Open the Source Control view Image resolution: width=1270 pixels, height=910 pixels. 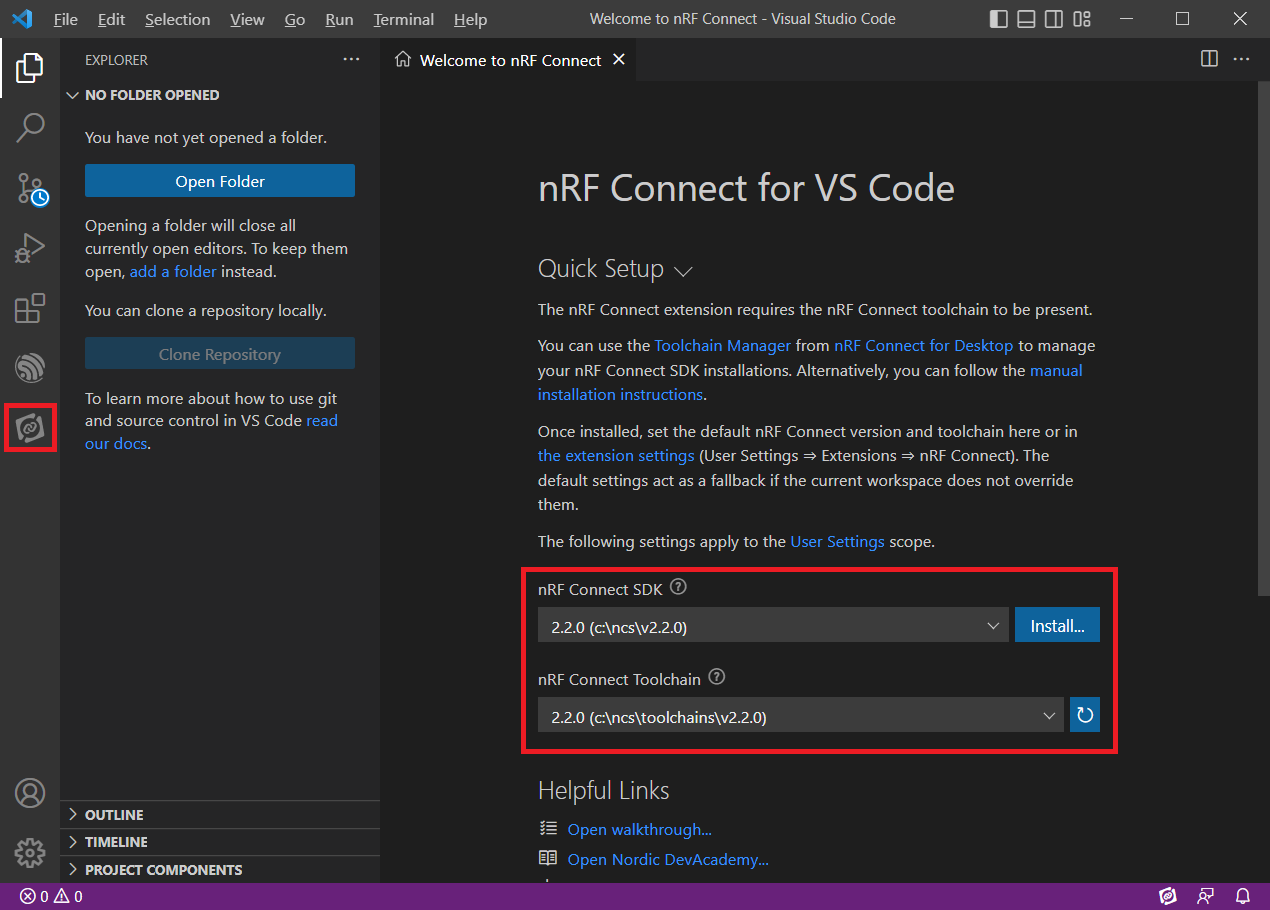tap(30, 188)
